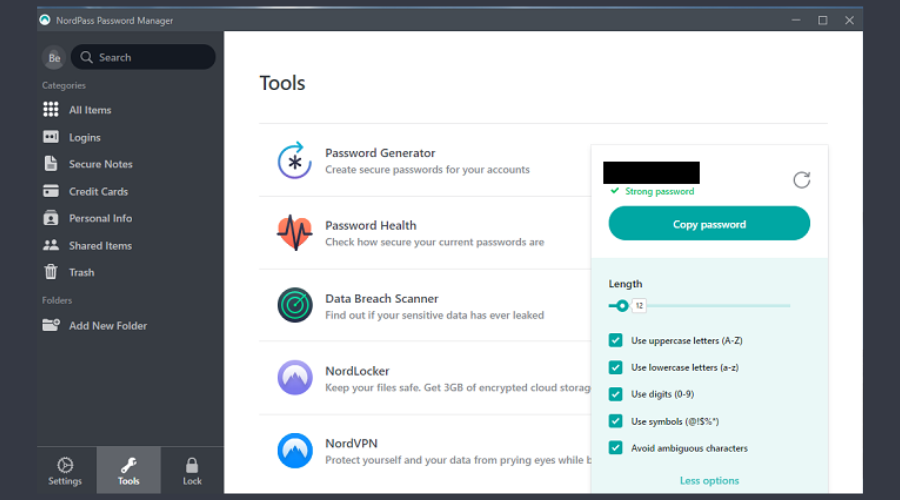900x500 pixels.
Task: Open the profile avatar 'Be'
Action: (x=54, y=57)
